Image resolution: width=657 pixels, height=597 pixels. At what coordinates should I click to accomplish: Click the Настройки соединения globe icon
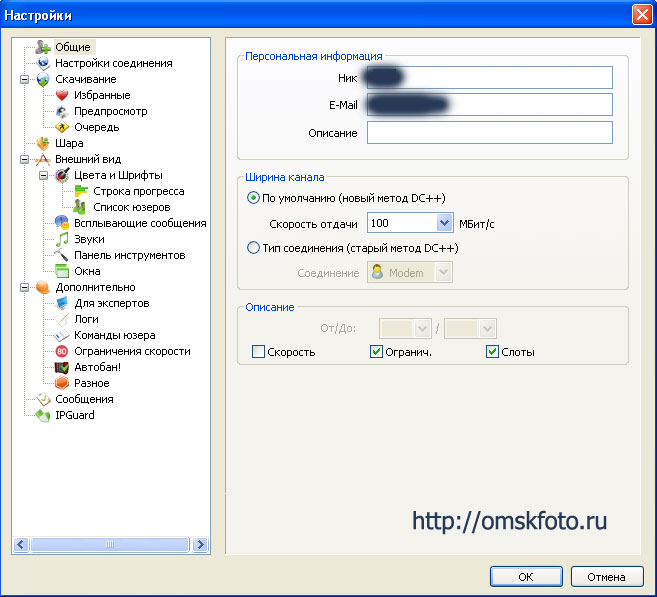coord(43,63)
